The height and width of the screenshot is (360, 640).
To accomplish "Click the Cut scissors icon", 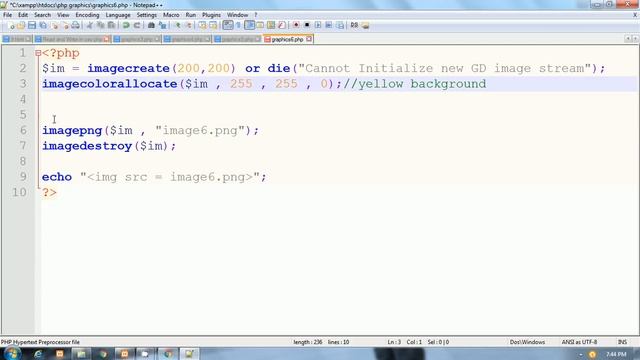I will tap(90, 25).
